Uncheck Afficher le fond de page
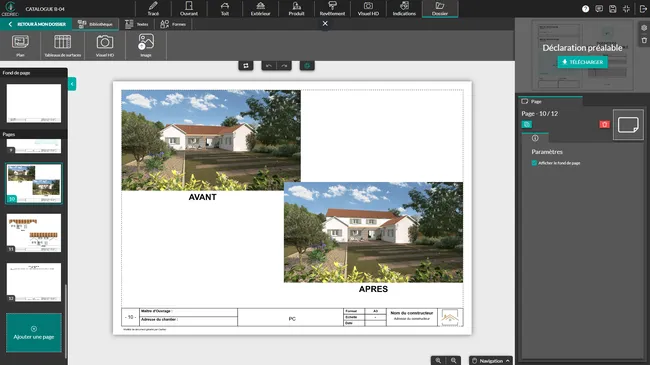The image size is (650, 365). (534, 163)
